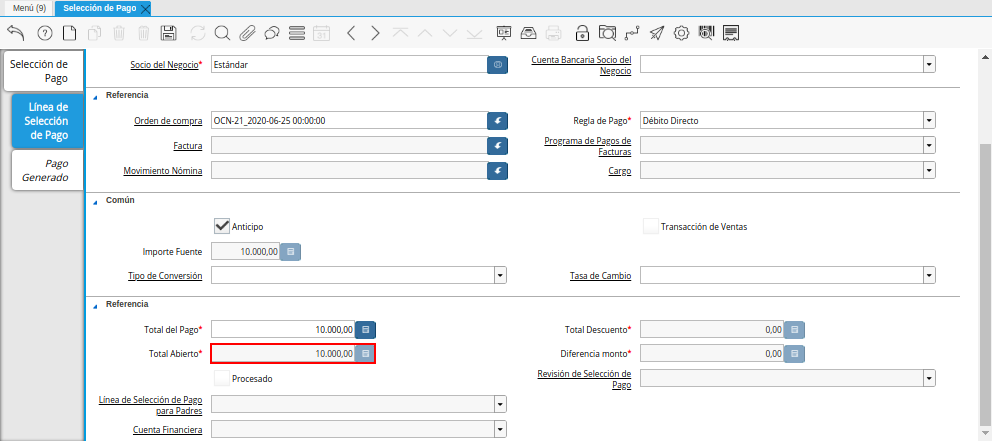This screenshot has width=992, height=441.
Task: Toggle the Procesado checkbox
Action: 221,378
